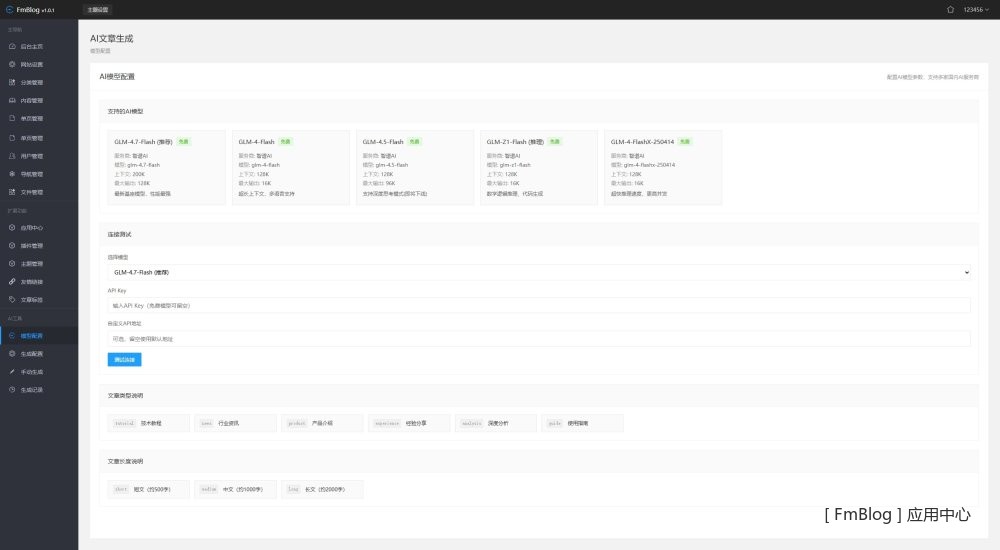Focus the 自定义API地址 input field
The image size is (1000, 550).
pyautogui.click(x=539, y=339)
